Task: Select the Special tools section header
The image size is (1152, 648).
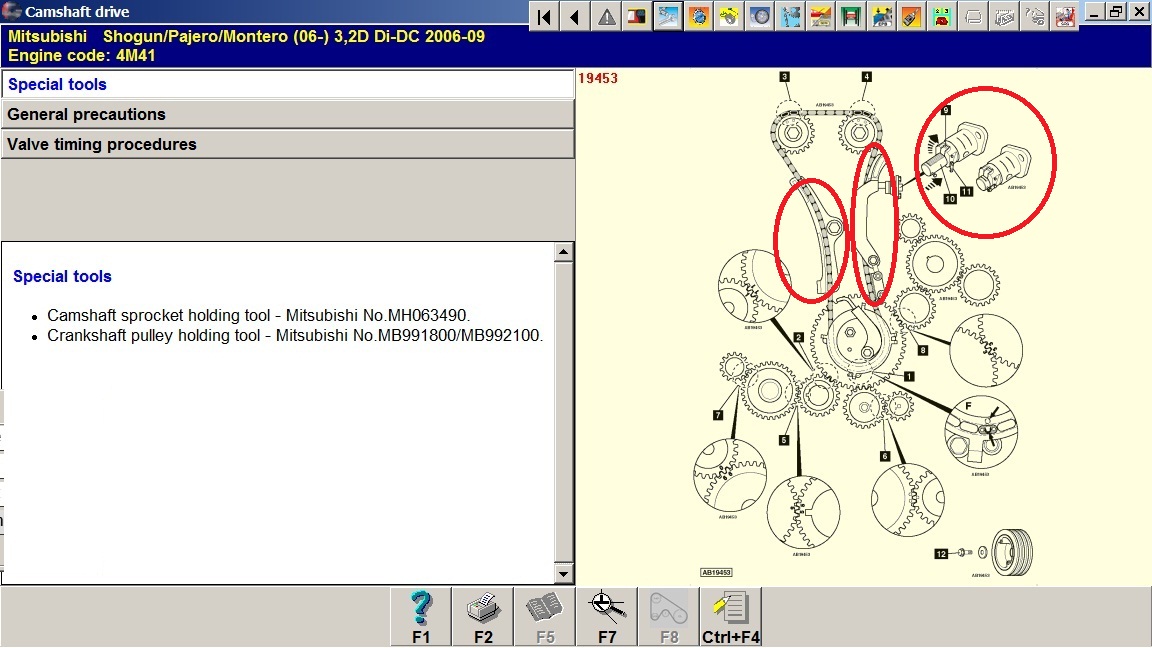Action: 287,85
